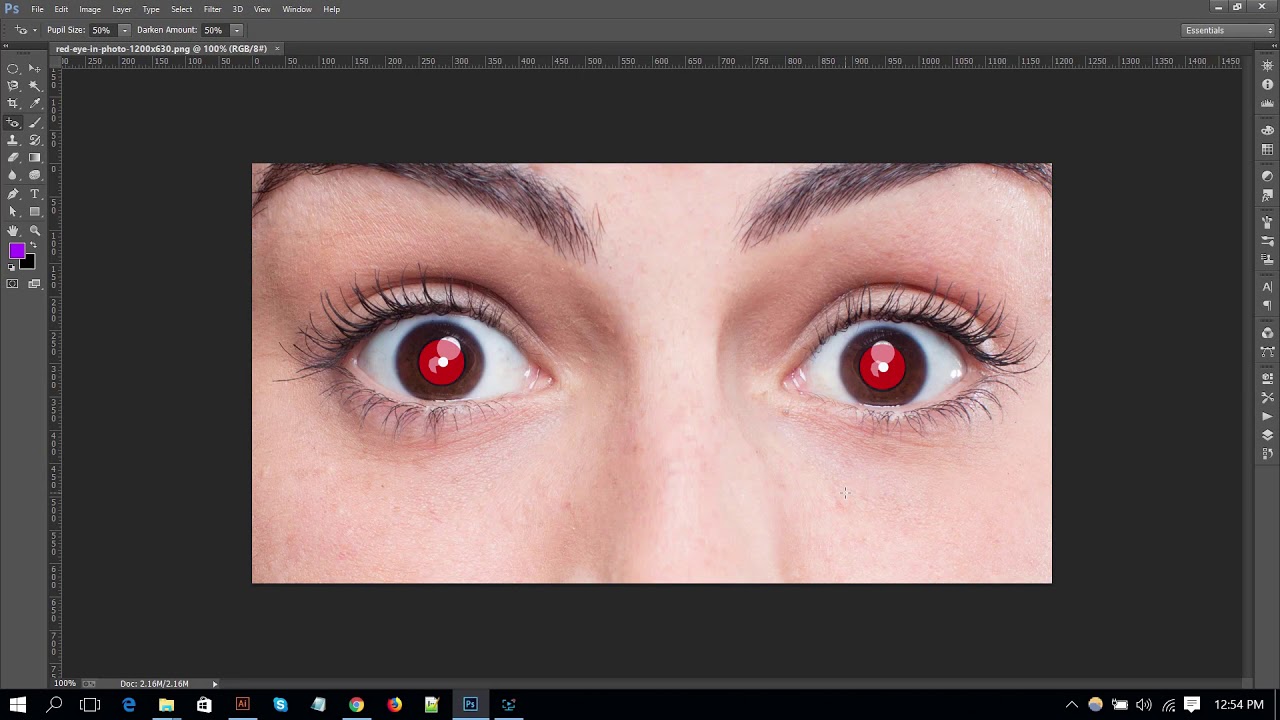Select the Move tool
Viewport: 1280px width, 720px height.
[35, 68]
